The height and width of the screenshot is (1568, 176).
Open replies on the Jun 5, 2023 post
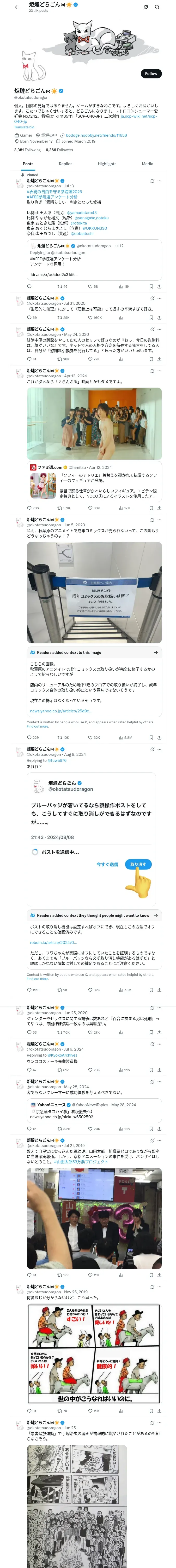(29, 737)
